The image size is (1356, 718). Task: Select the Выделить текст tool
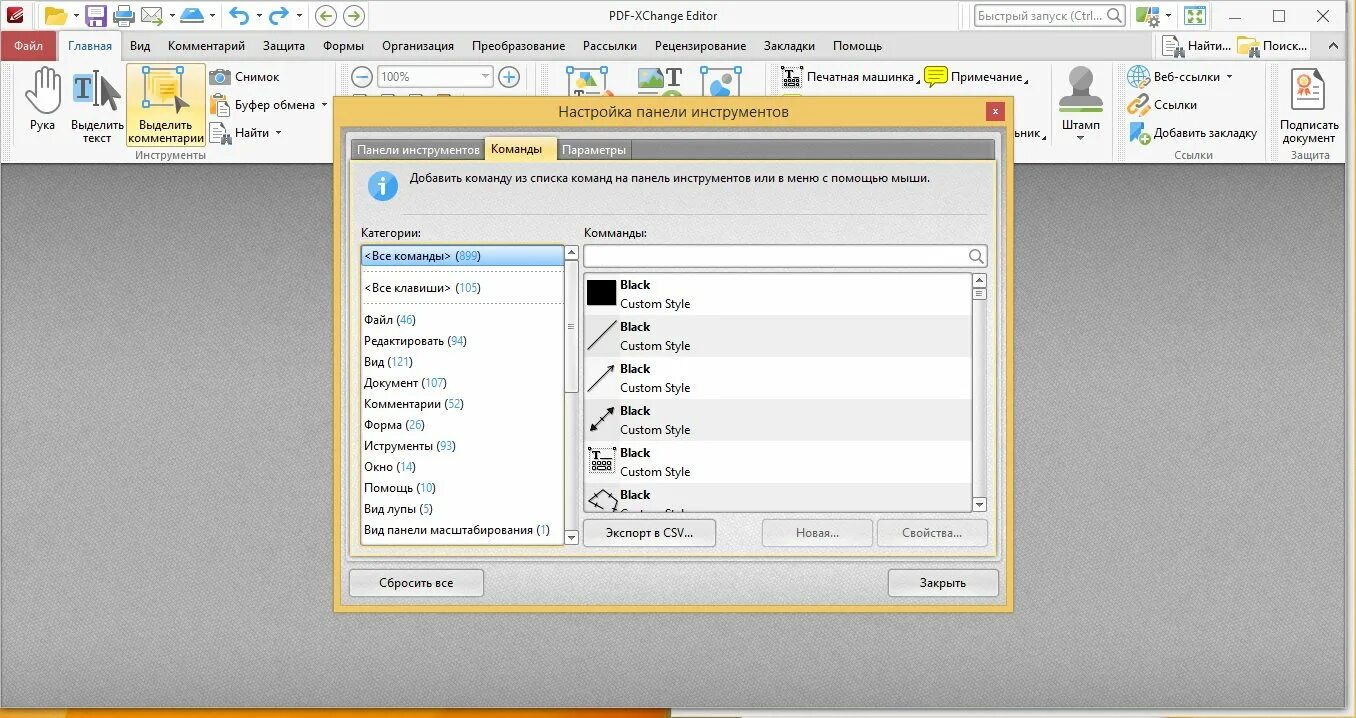pos(97,106)
